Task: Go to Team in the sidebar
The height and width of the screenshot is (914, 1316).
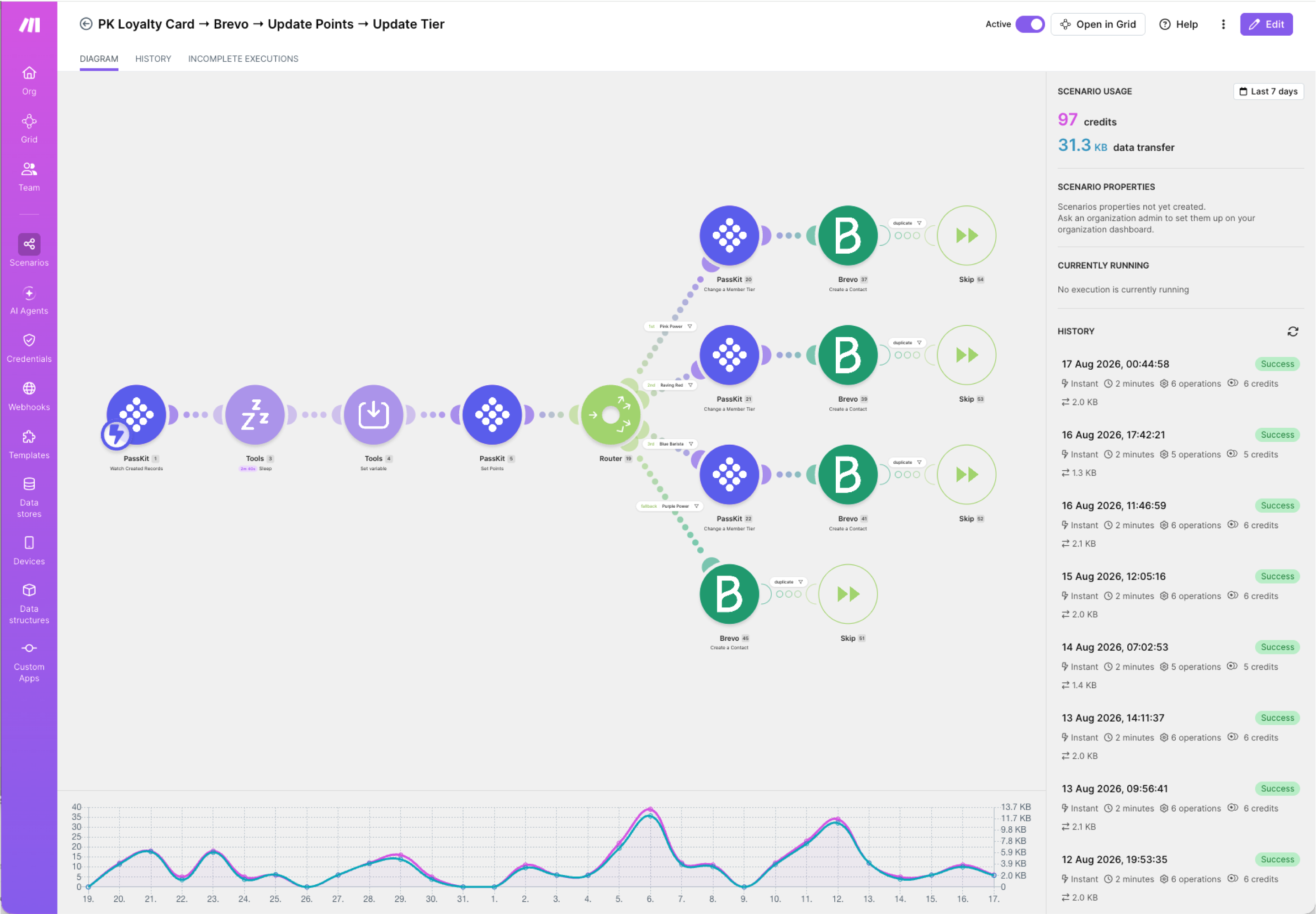Action: (x=29, y=177)
